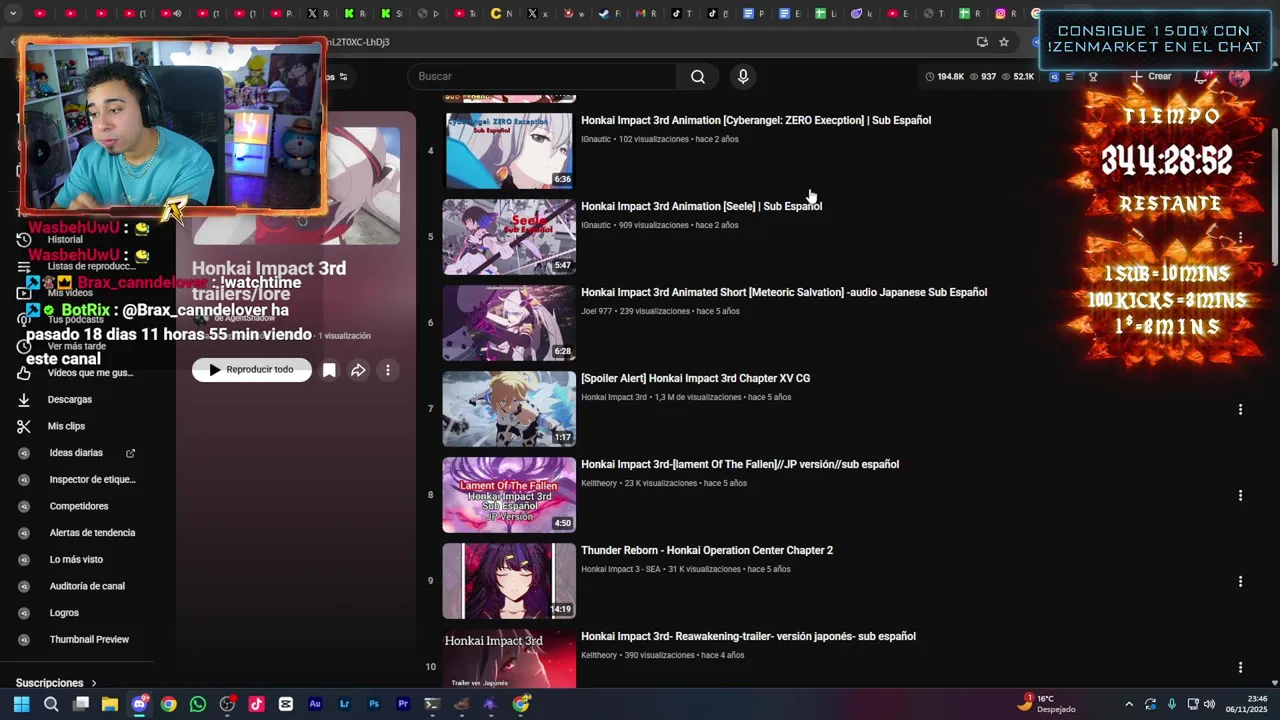Click the magnifier search button beside Buscar
This screenshot has width=1280, height=720.
pos(698,77)
